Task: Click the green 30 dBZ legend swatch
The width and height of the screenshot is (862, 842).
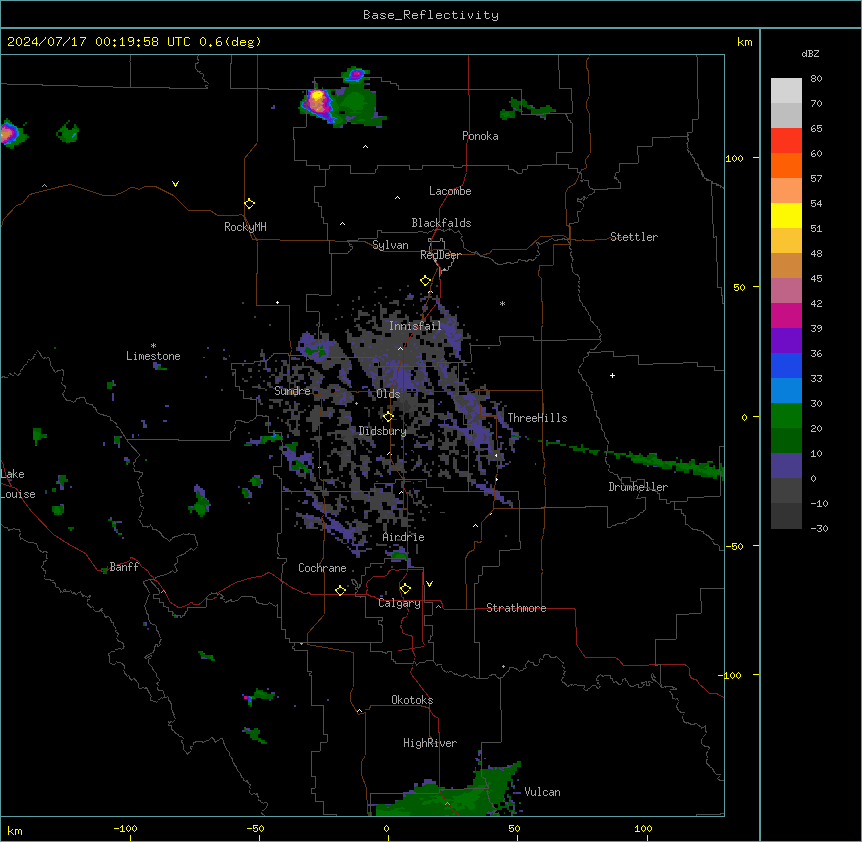Action: [x=786, y=416]
